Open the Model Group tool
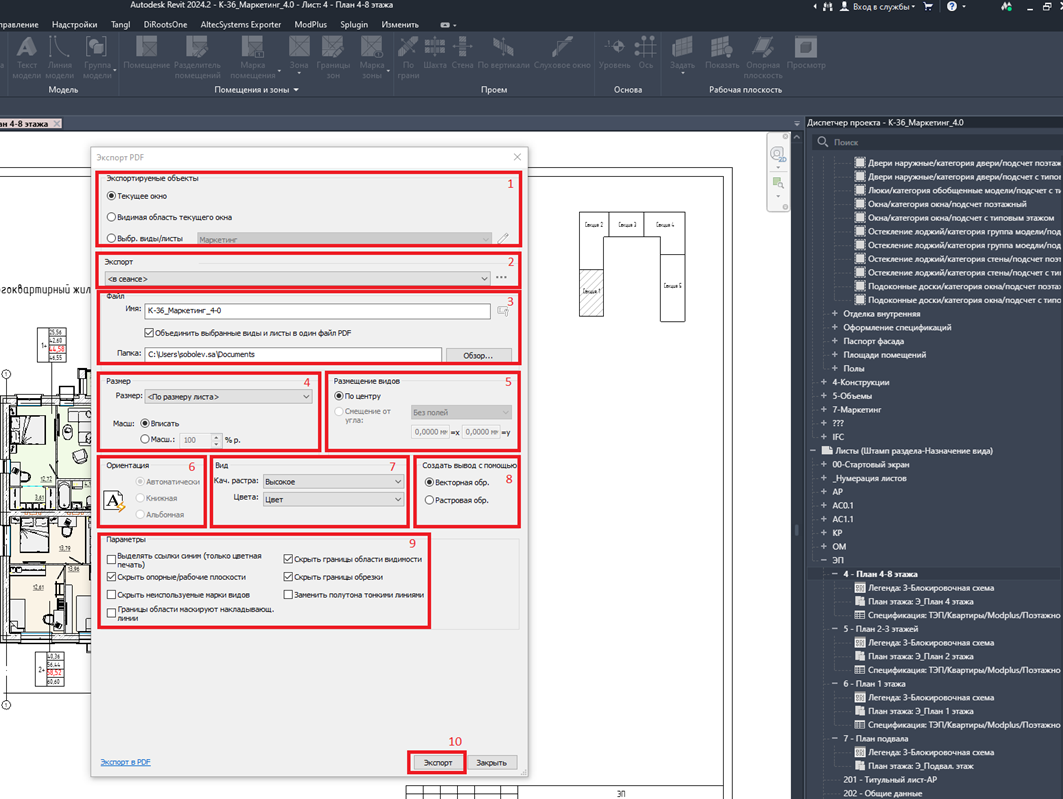 (x=97, y=56)
